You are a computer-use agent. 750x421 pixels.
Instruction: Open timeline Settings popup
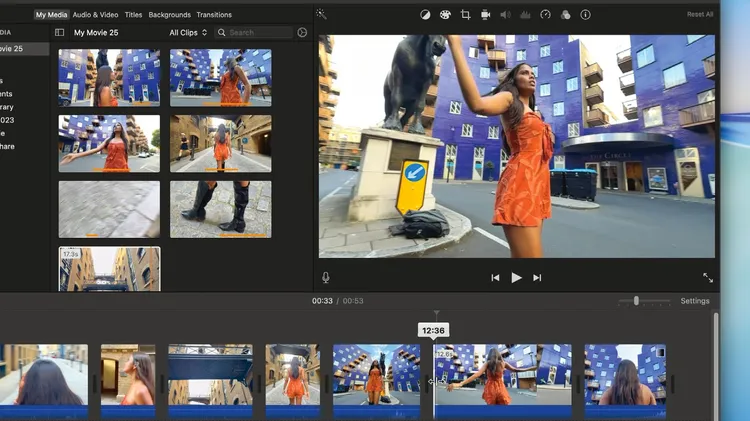pyautogui.click(x=695, y=301)
